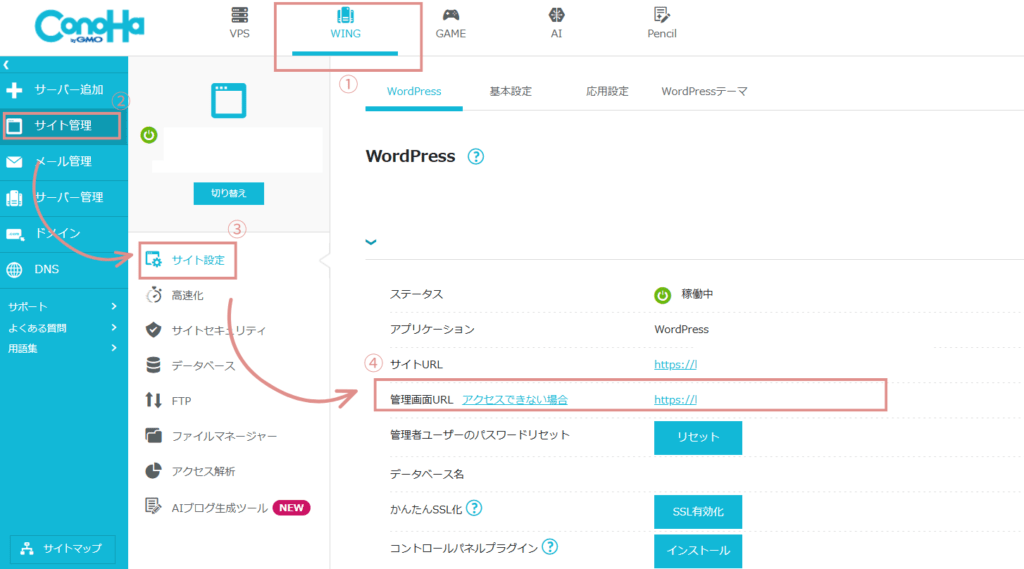Select the WordPress settings tab
This screenshot has width=1024, height=569.
(414, 91)
